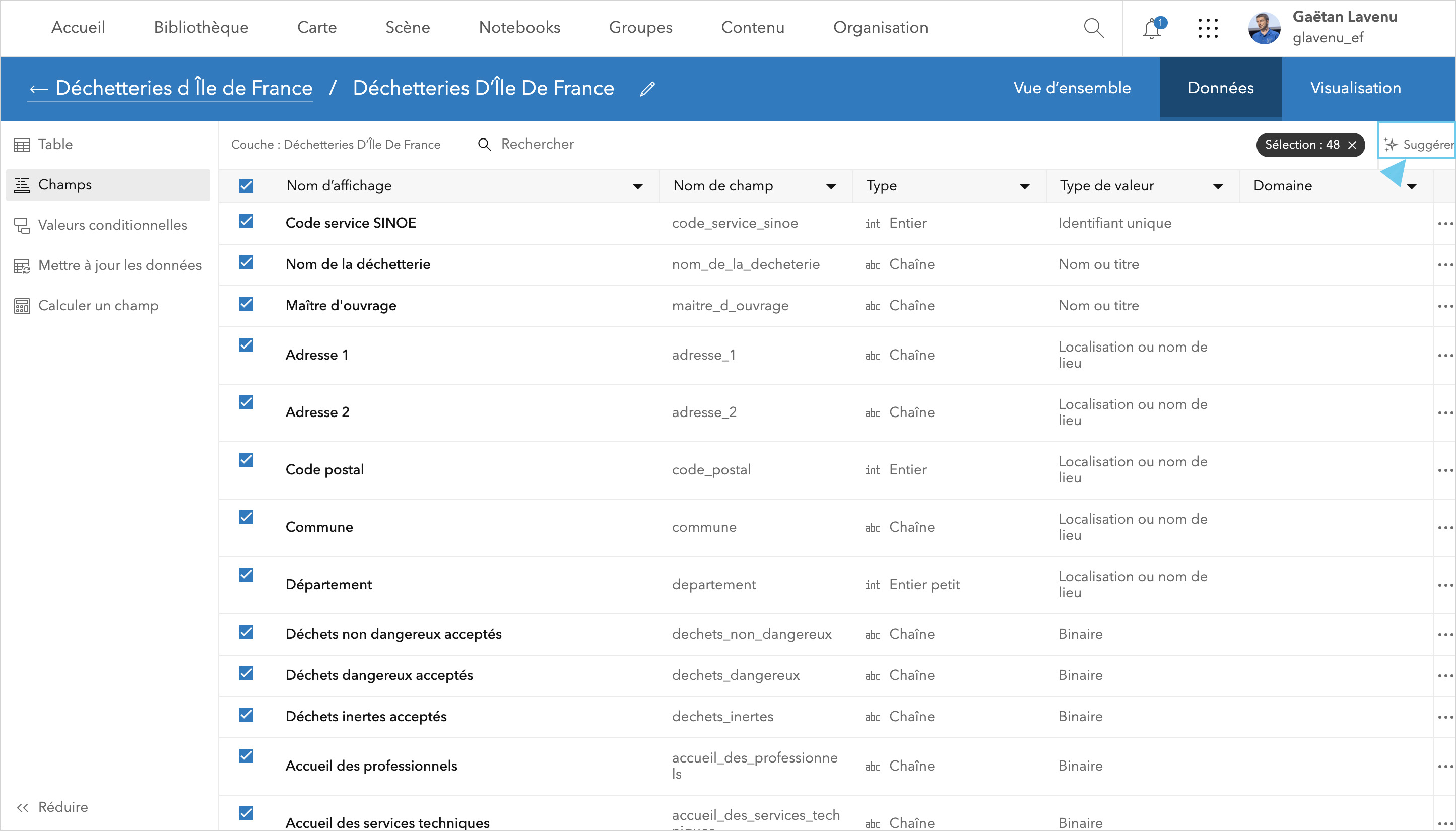1456x831 pixels.
Task: Toggle the select-all header checkbox
Action: tap(246, 186)
